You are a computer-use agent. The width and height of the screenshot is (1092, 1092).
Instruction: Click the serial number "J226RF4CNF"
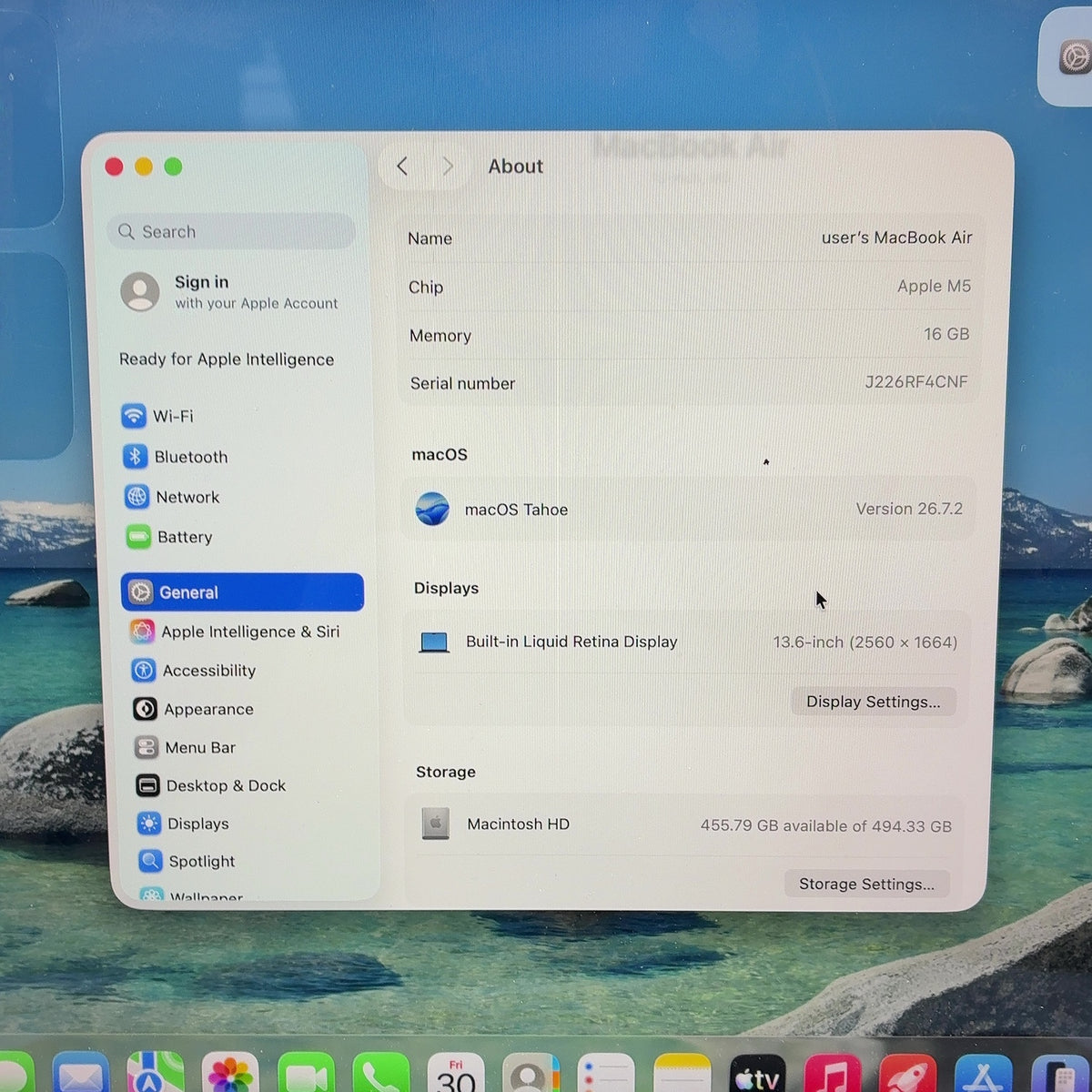coord(916,382)
